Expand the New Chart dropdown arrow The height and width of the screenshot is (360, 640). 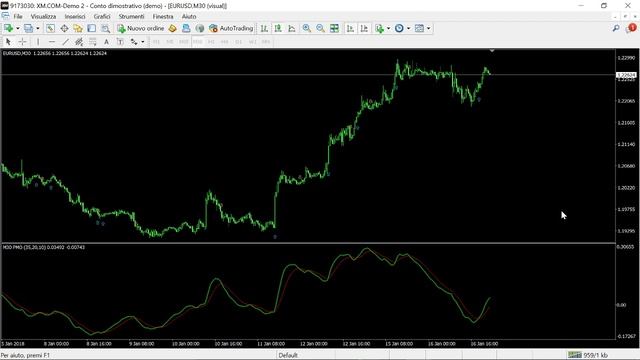(18, 28)
